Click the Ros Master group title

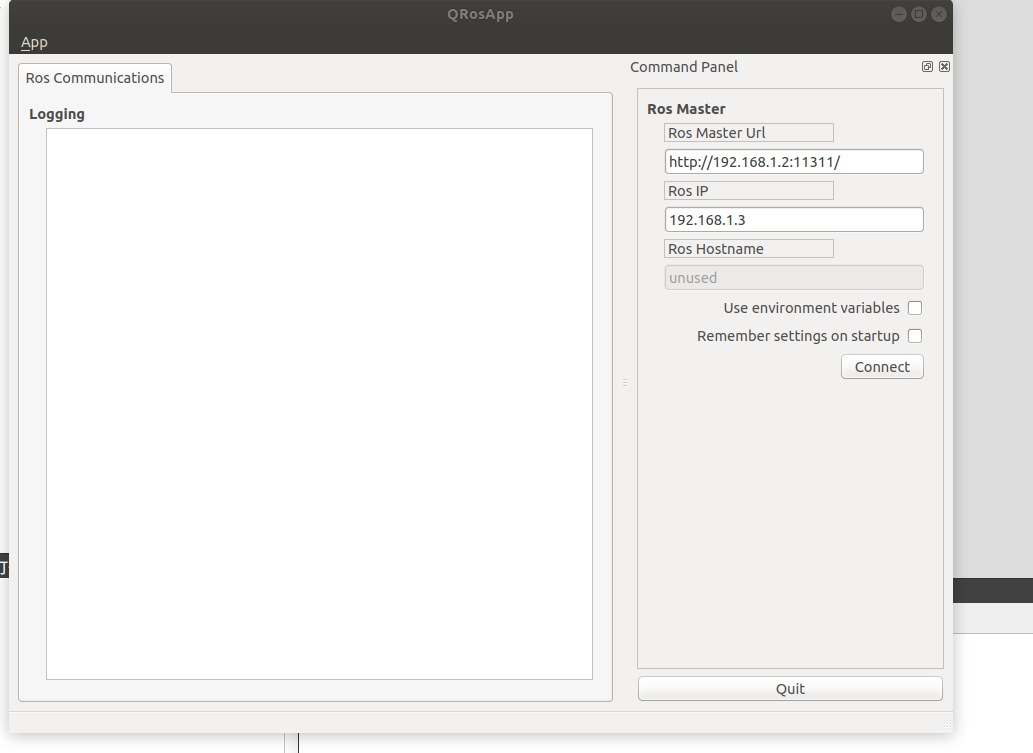point(686,109)
